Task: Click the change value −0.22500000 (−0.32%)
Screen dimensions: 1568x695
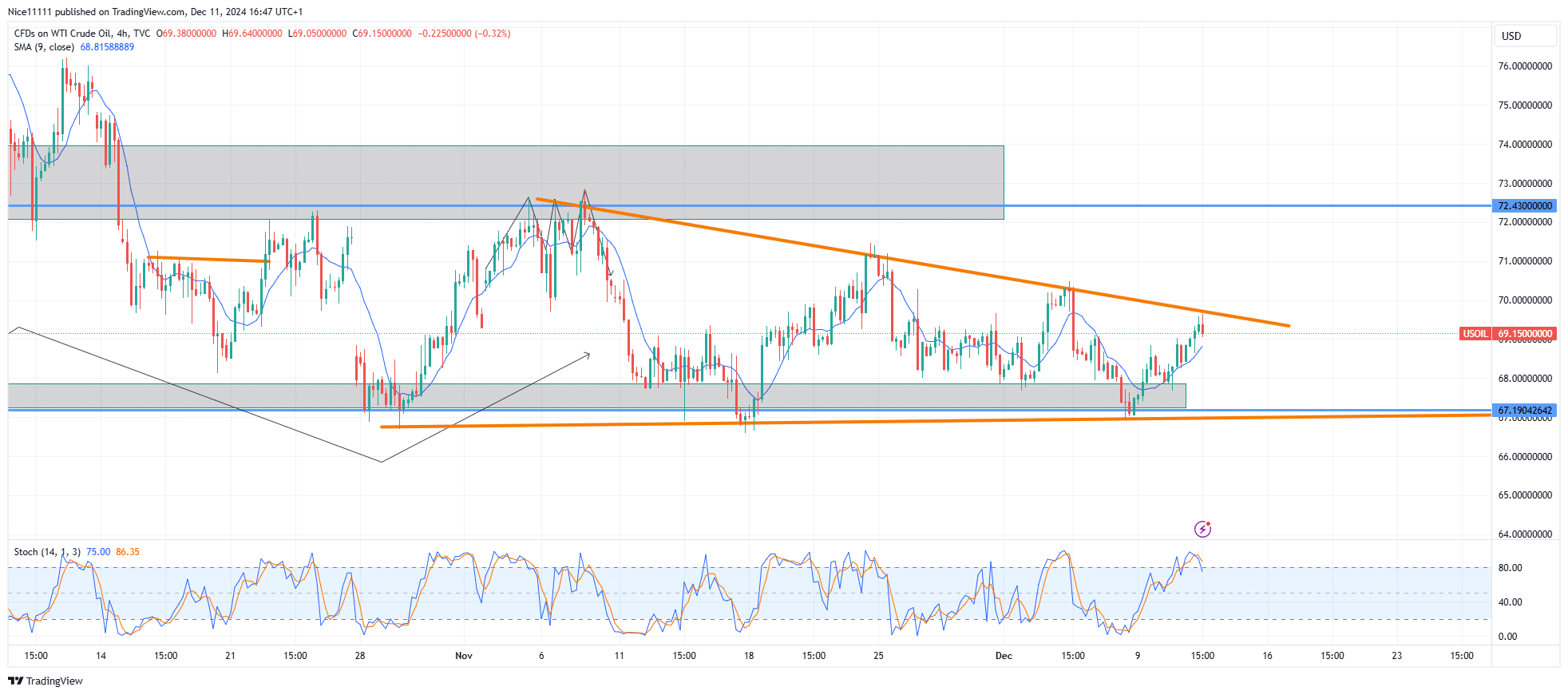Action: point(464,34)
